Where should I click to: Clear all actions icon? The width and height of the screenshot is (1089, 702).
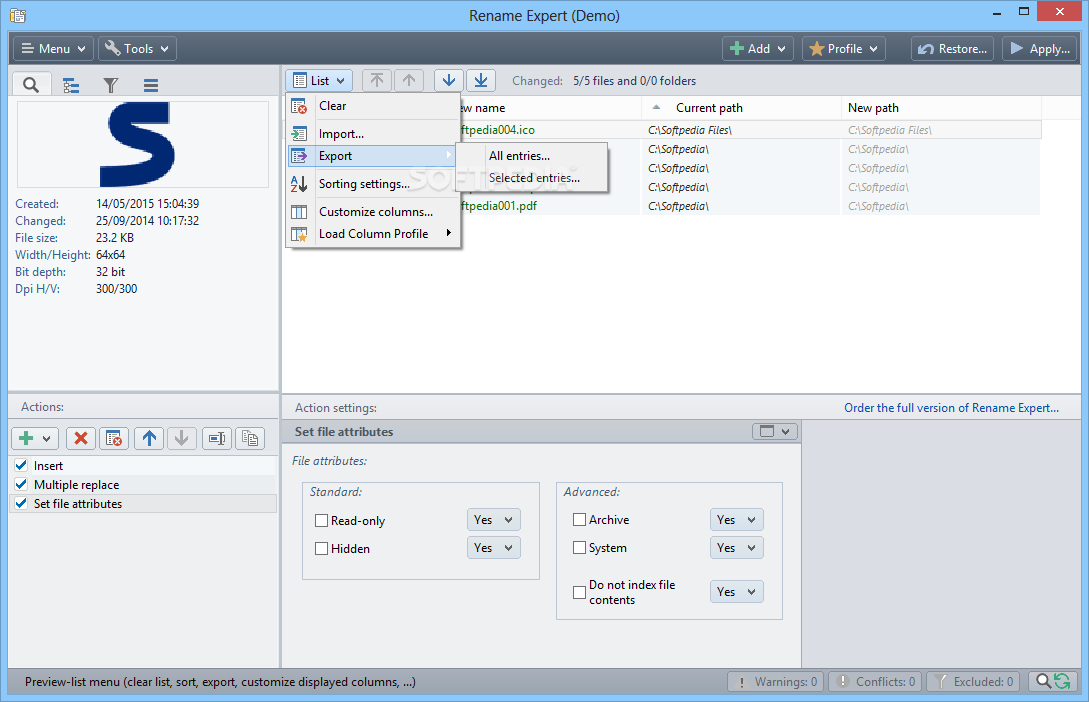[114, 438]
